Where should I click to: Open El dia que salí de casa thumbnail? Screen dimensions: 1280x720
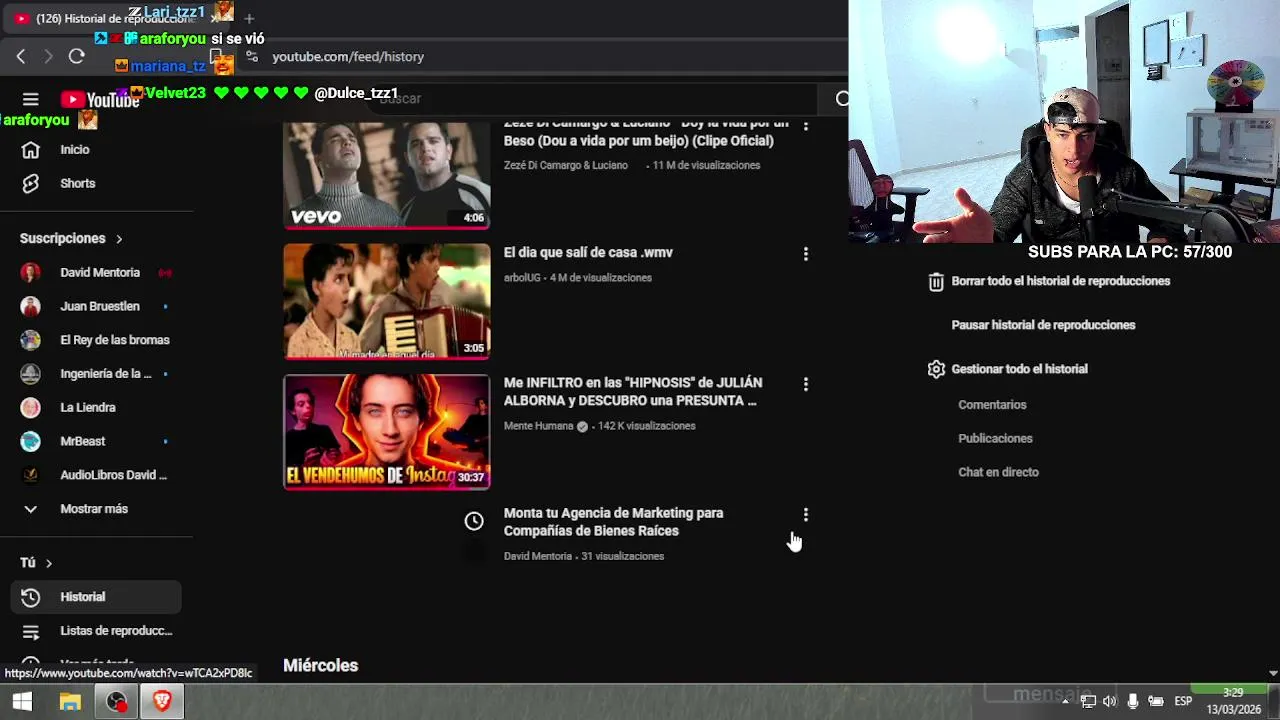coord(387,301)
